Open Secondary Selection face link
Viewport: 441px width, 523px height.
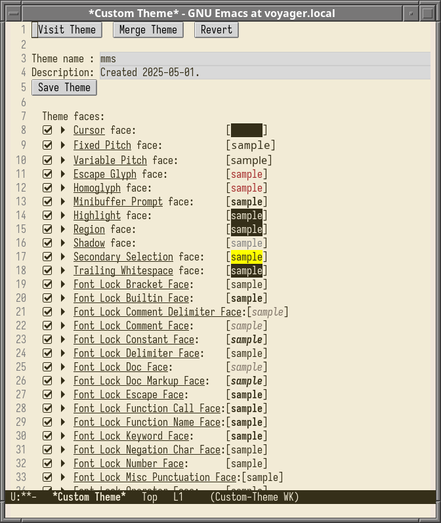123,257
